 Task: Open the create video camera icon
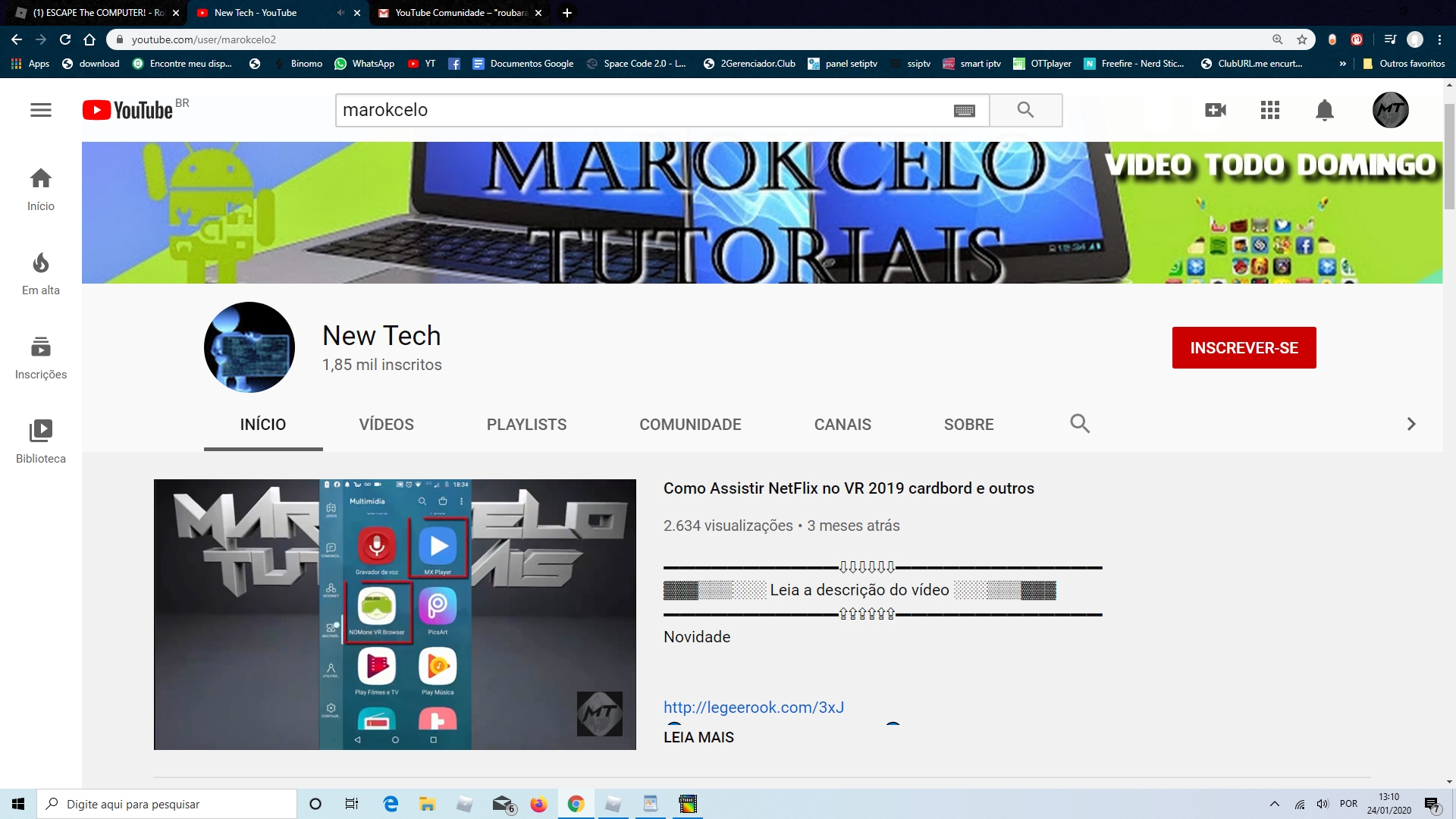click(1216, 110)
